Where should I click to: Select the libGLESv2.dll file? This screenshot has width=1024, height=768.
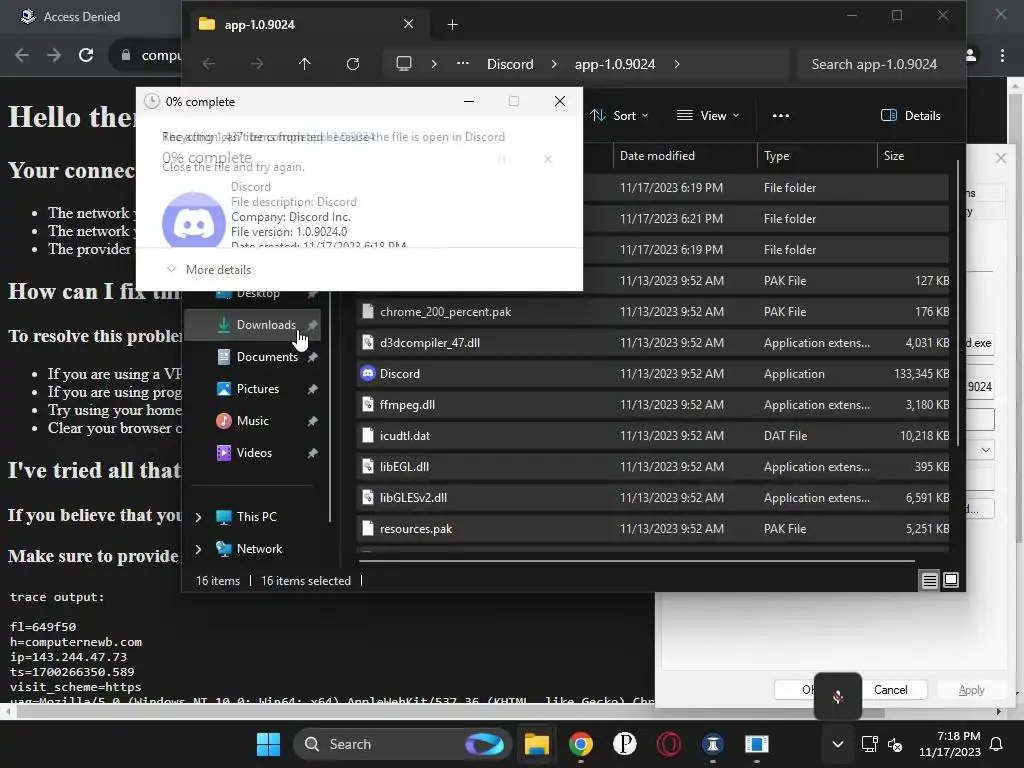pyautogui.click(x=653, y=498)
